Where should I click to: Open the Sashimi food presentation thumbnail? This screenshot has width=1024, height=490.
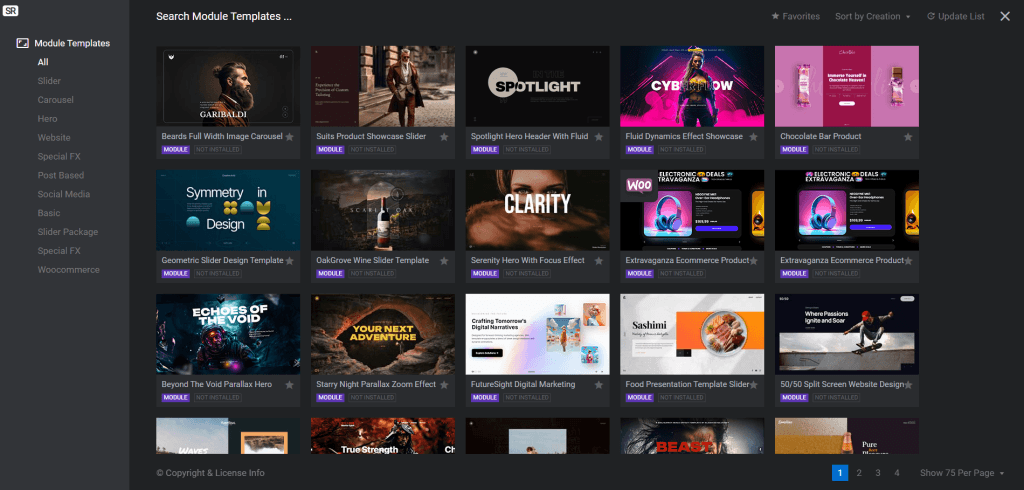[692, 335]
